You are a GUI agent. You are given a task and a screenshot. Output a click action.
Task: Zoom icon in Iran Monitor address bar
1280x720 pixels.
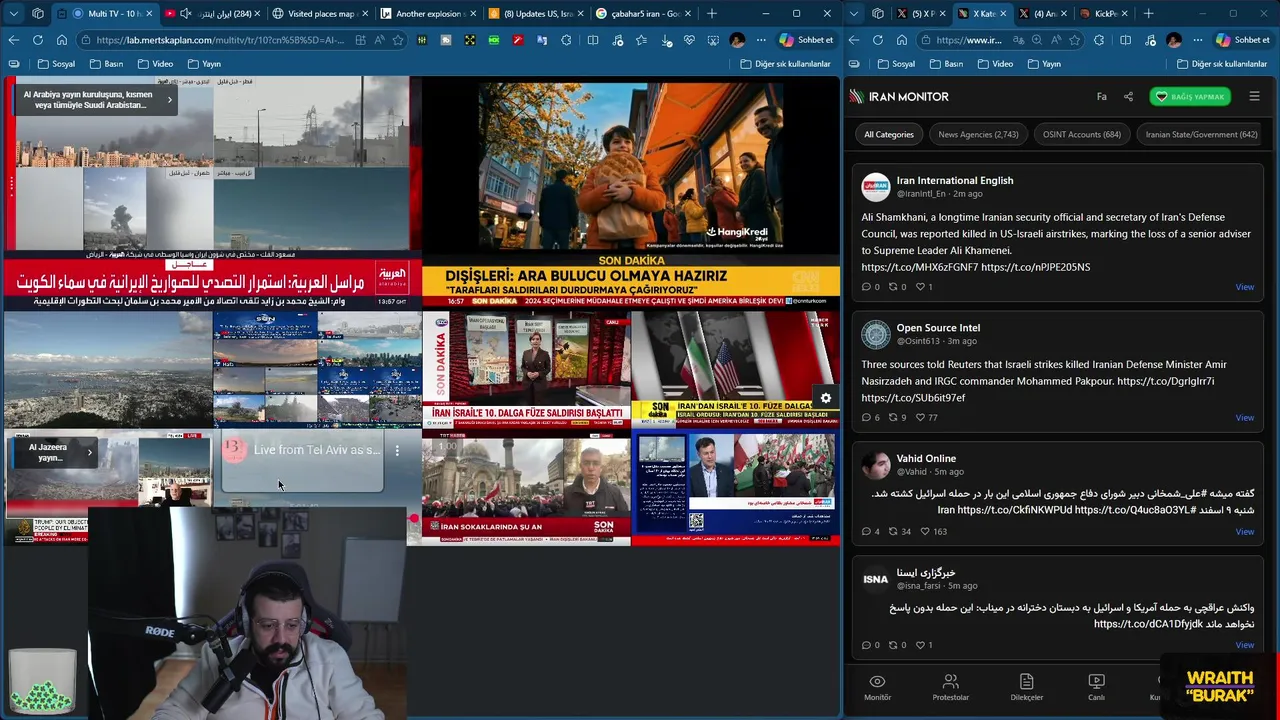pyautogui.click(x=1037, y=40)
